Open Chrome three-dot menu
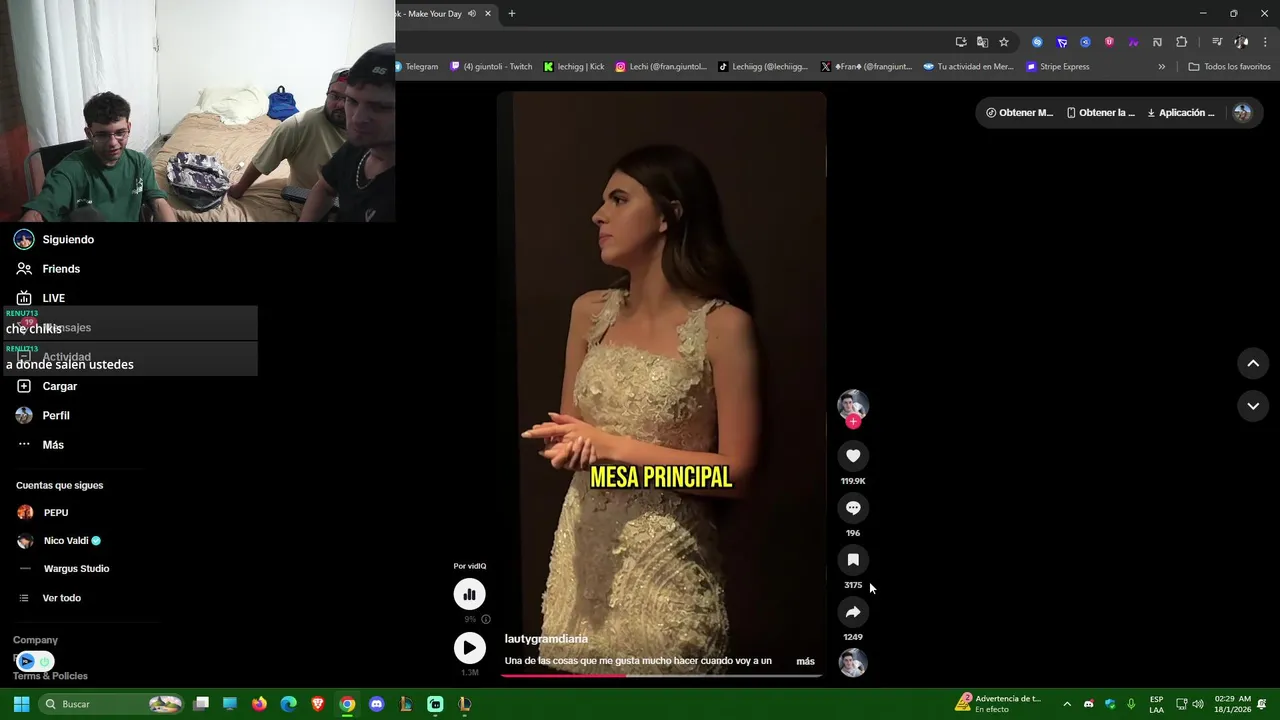 pos(1265,42)
